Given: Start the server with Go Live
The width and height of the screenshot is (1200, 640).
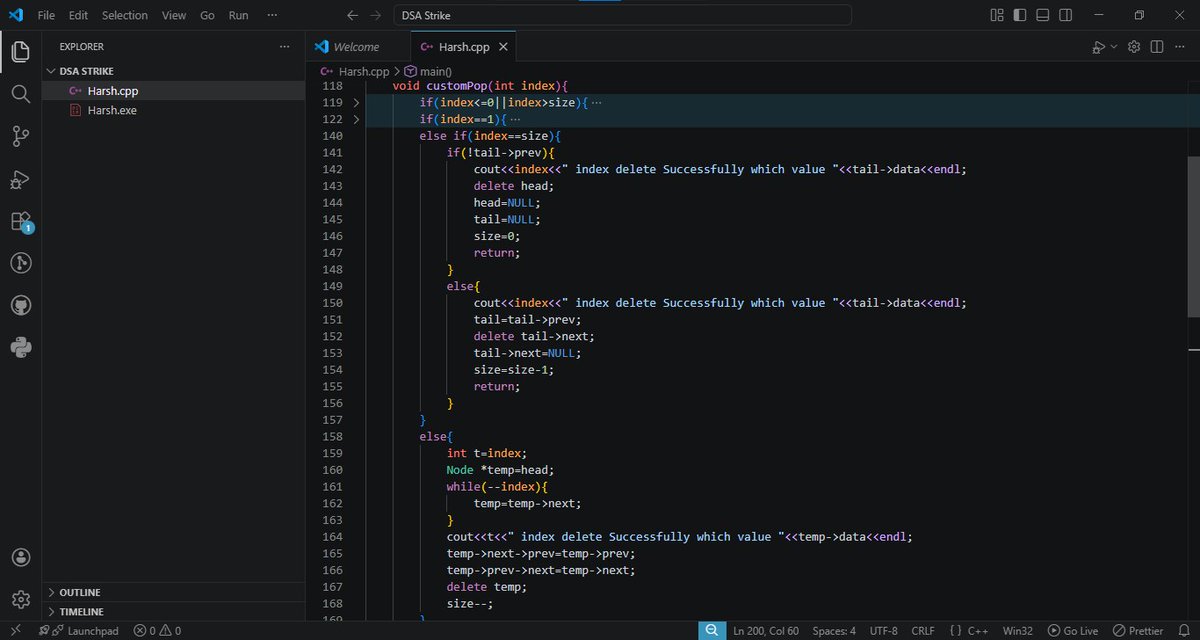Looking at the screenshot, I should click(x=1073, y=631).
